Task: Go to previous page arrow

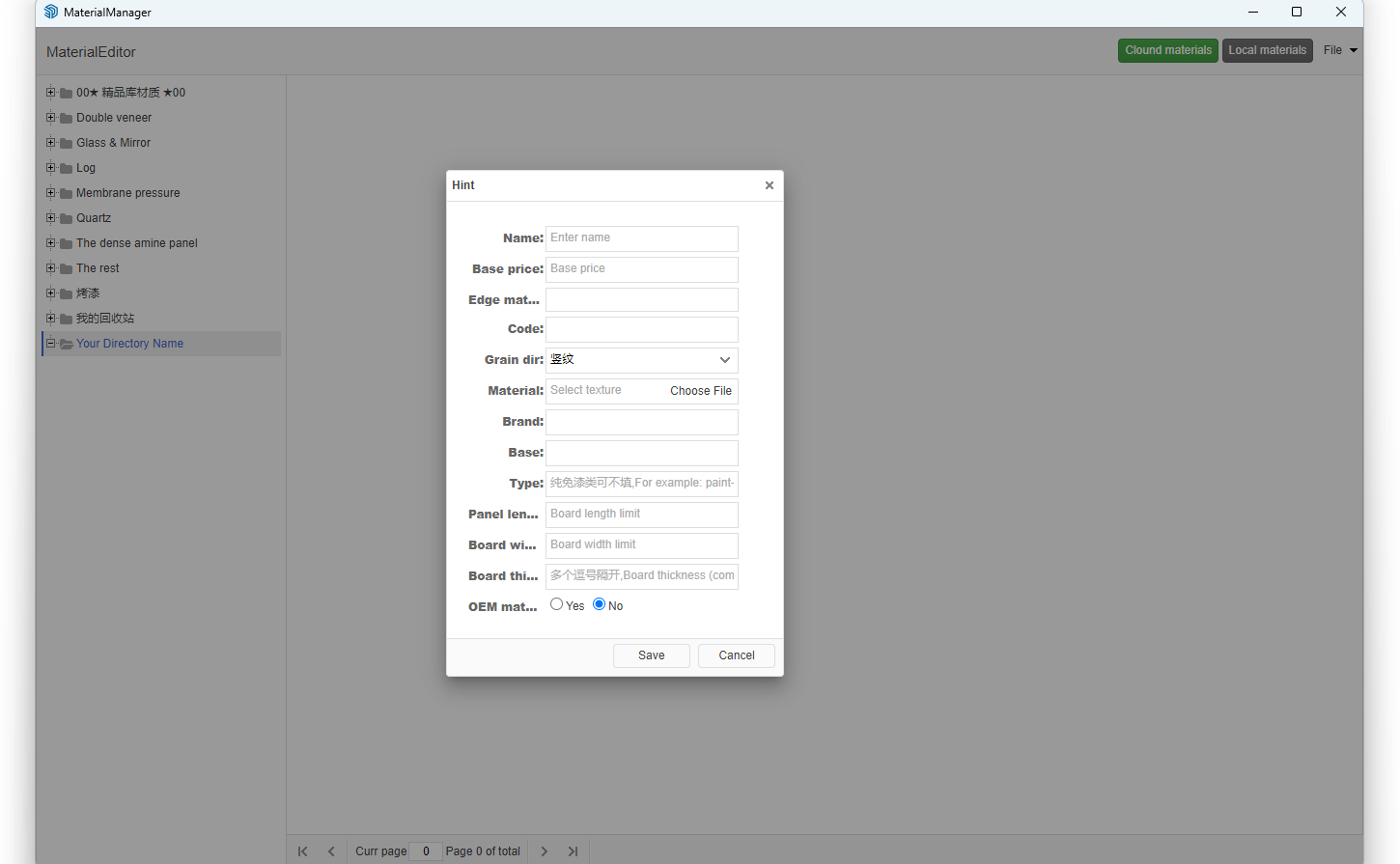Action: (x=331, y=851)
